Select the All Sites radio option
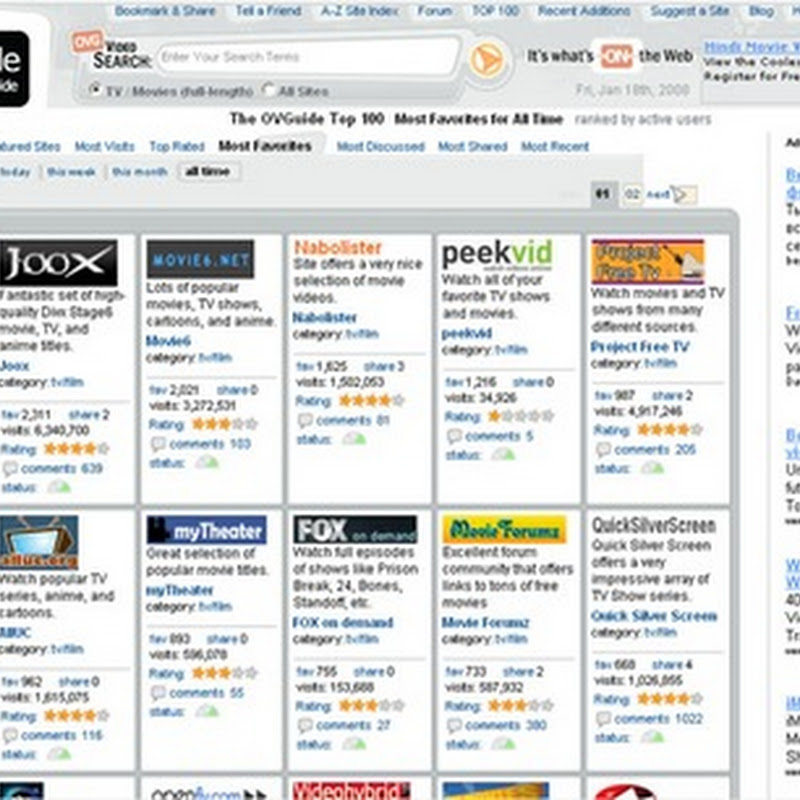This screenshot has width=800, height=800. [x=268, y=90]
